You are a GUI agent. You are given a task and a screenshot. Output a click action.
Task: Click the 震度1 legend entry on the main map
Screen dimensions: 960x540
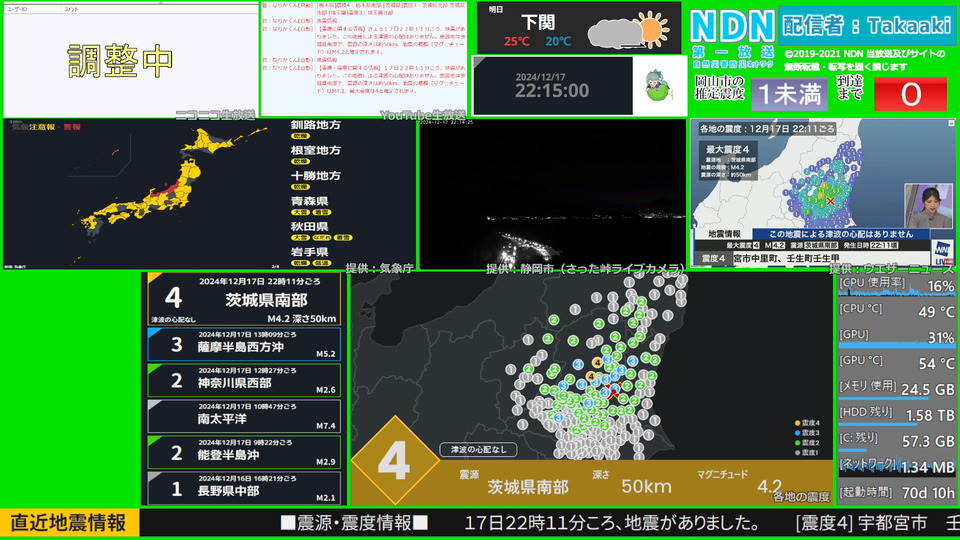pos(807,452)
